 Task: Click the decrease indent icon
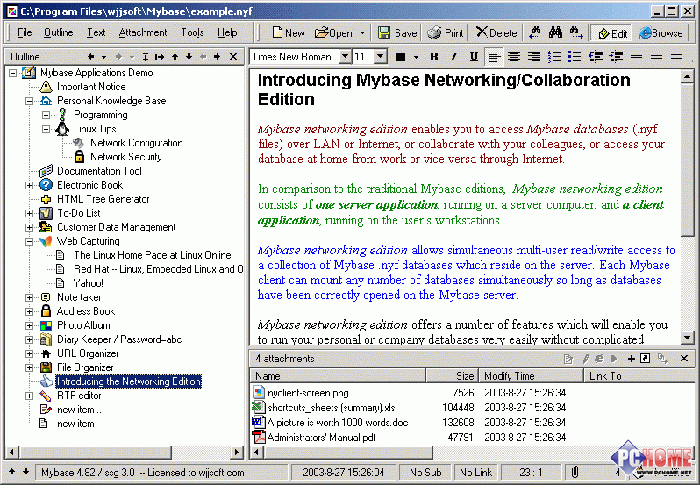click(596, 57)
